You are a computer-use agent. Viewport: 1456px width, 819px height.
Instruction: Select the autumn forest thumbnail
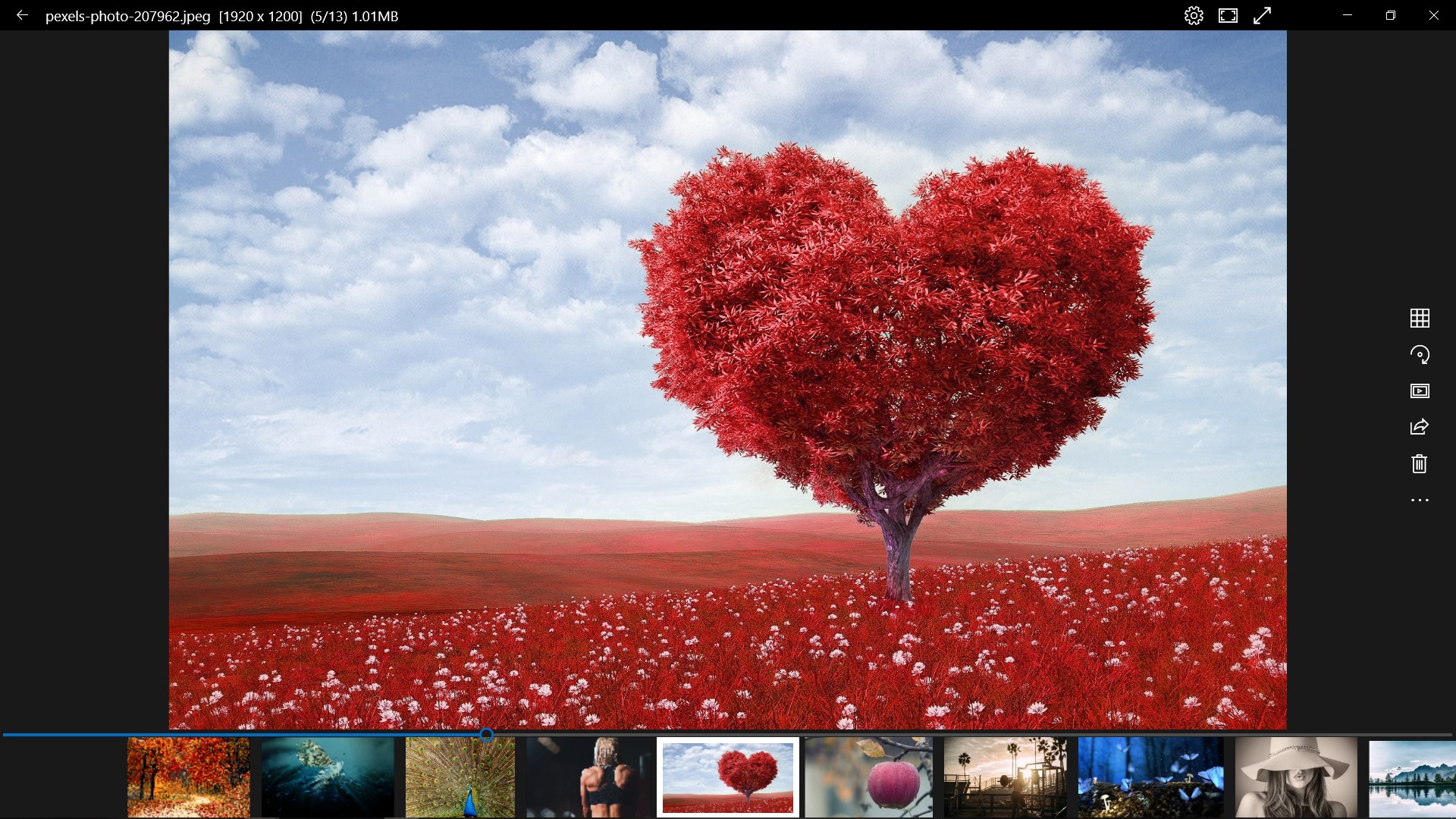click(188, 777)
